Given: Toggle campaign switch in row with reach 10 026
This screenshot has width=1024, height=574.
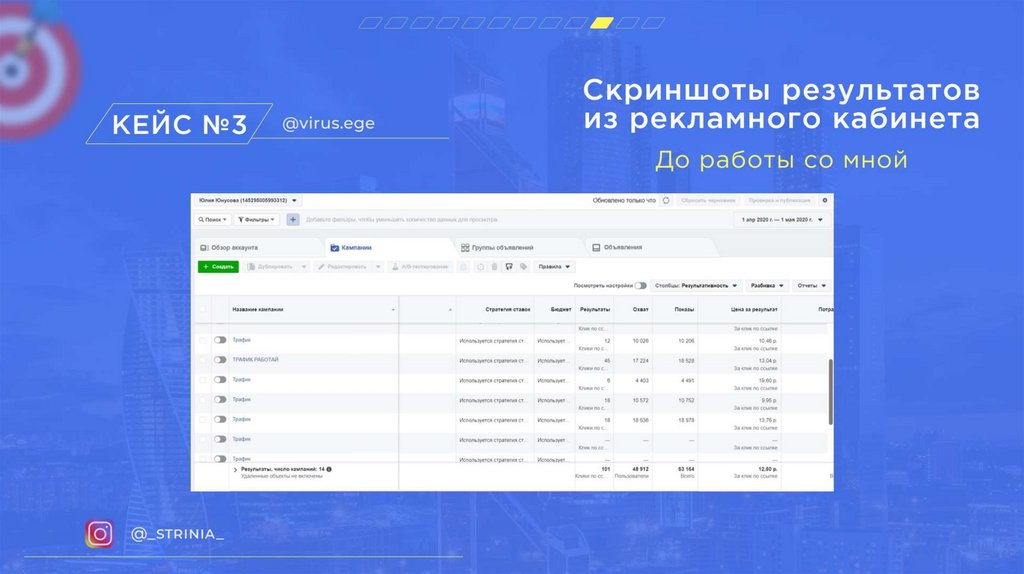Looking at the screenshot, I should 220,340.
